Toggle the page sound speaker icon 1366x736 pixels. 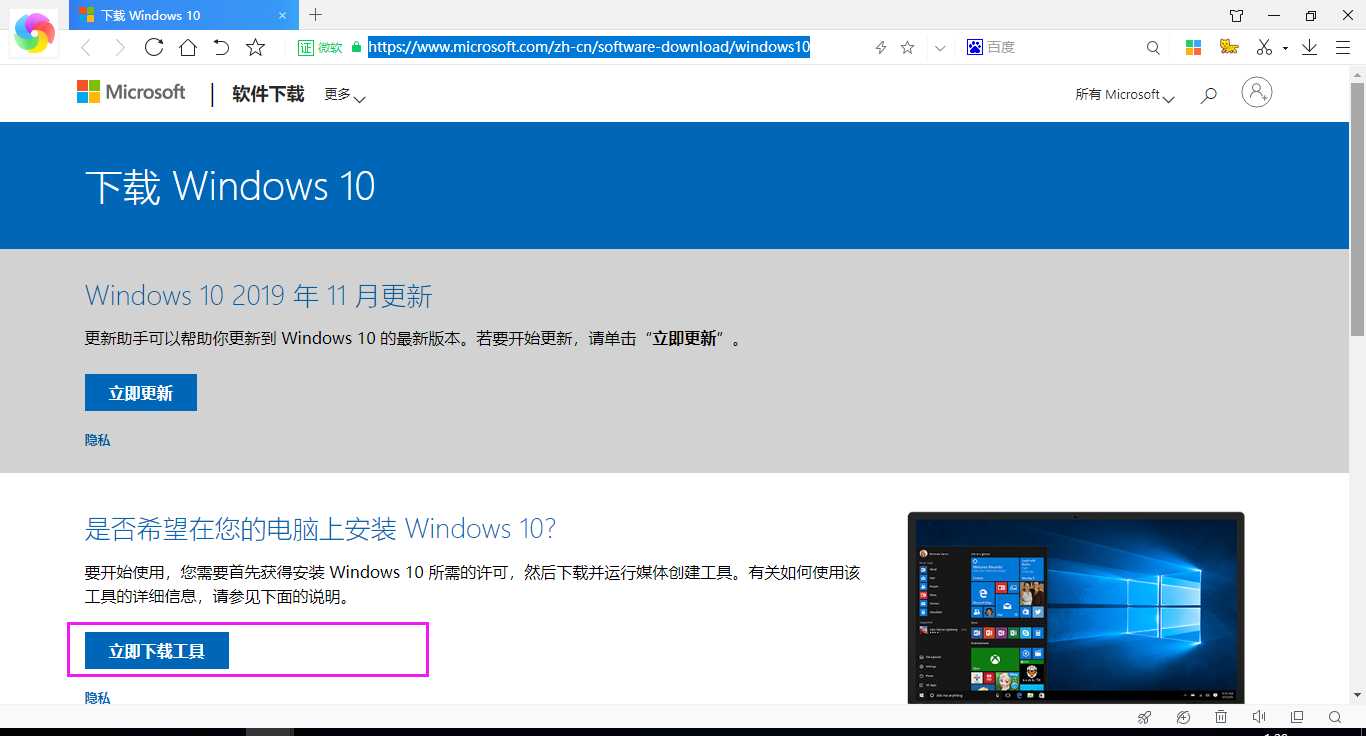(1259, 717)
